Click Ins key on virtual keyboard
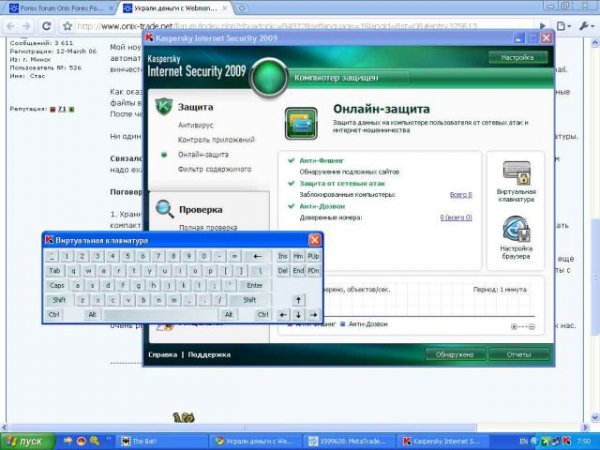 pos(283,256)
